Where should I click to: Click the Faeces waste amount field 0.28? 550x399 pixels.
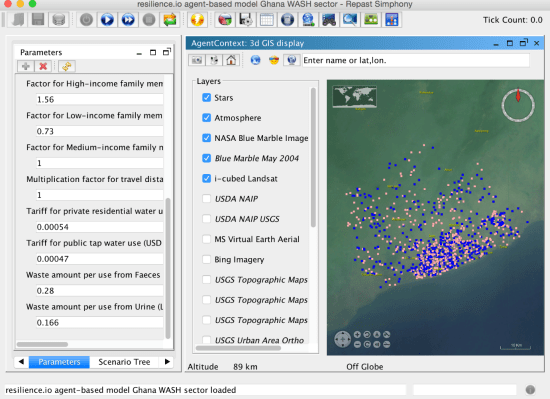coord(100,291)
